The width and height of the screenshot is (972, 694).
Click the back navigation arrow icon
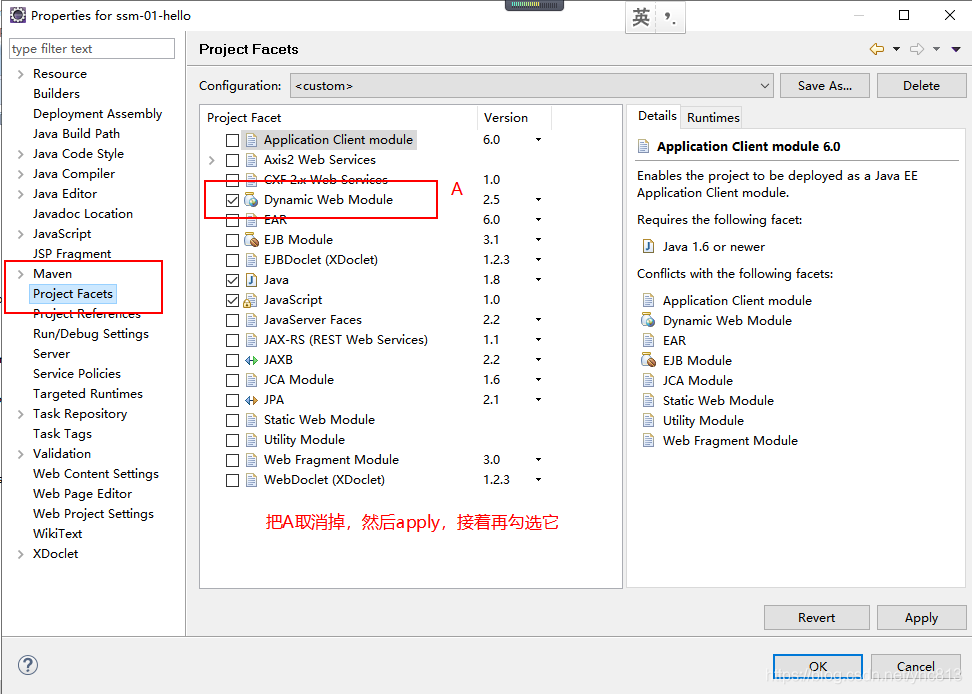[x=877, y=49]
